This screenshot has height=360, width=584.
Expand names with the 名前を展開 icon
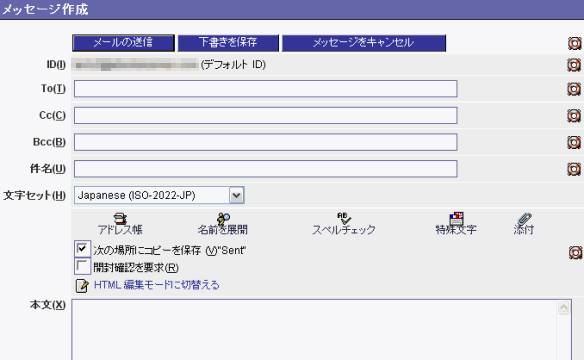click(223, 224)
